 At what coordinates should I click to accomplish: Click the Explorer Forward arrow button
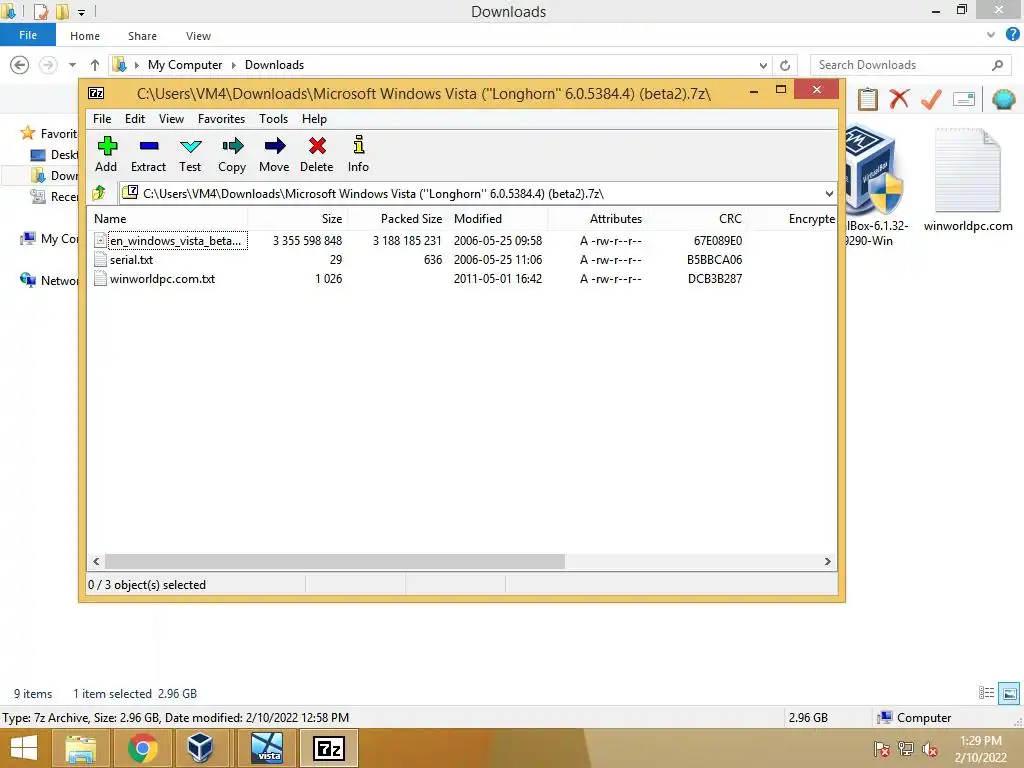[x=48, y=65]
